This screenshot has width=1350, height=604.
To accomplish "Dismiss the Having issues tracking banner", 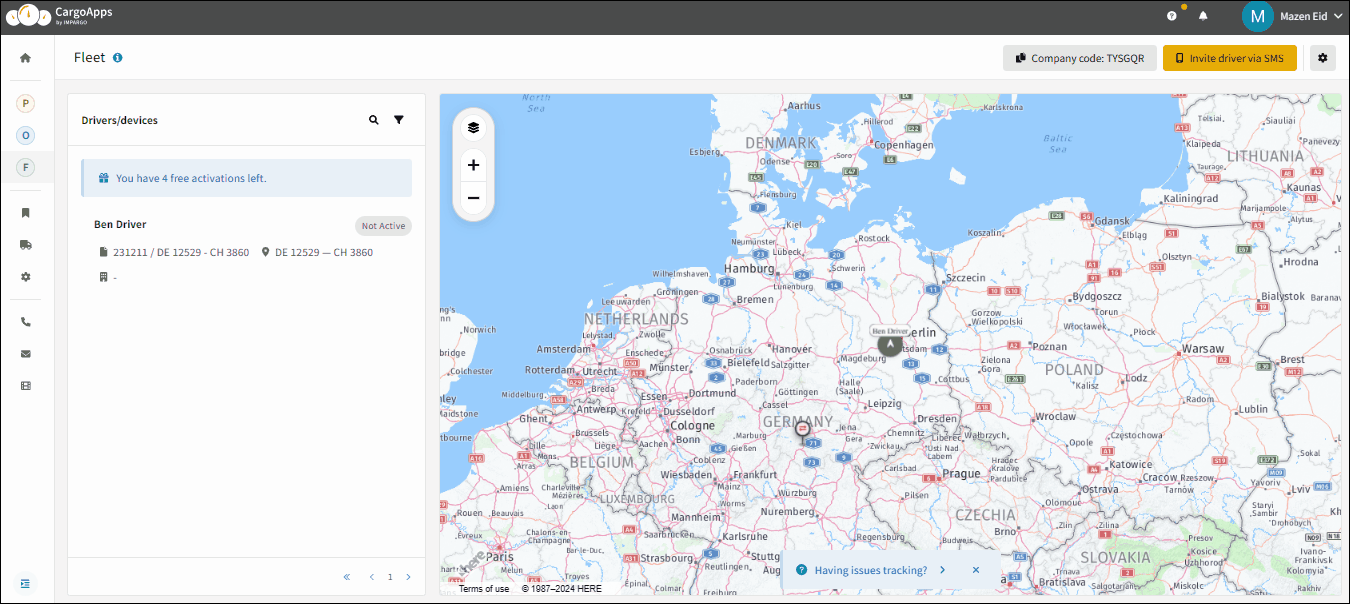I will [976, 570].
